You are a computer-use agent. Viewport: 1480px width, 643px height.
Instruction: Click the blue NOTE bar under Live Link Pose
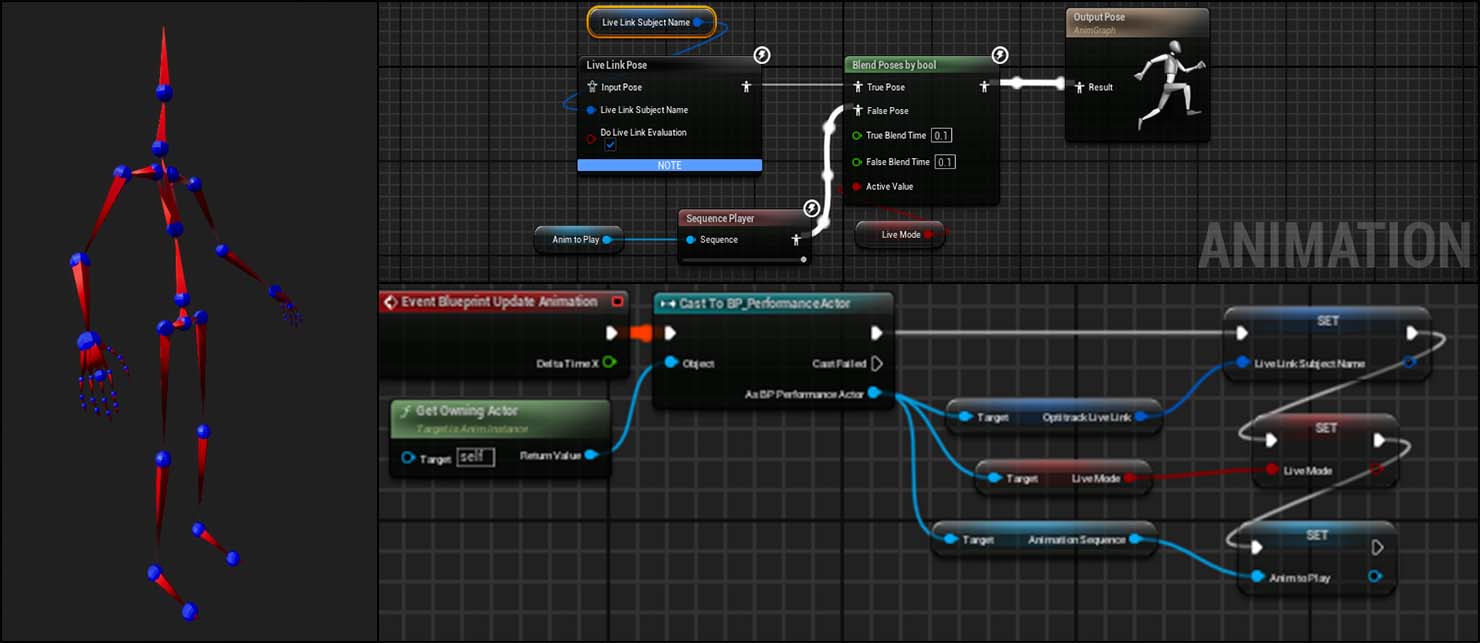[669, 164]
